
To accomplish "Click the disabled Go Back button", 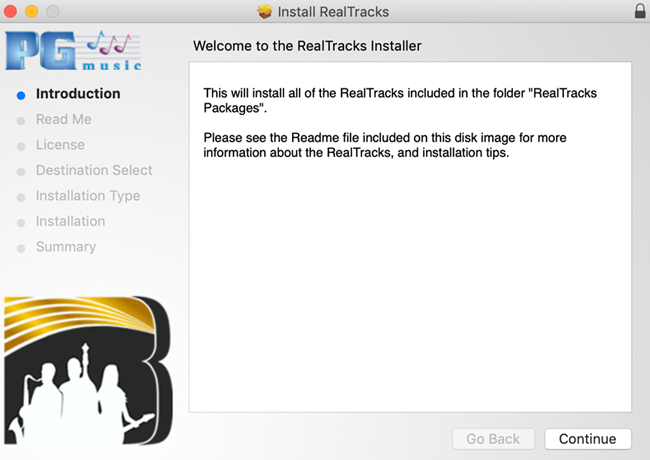I will [493, 439].
